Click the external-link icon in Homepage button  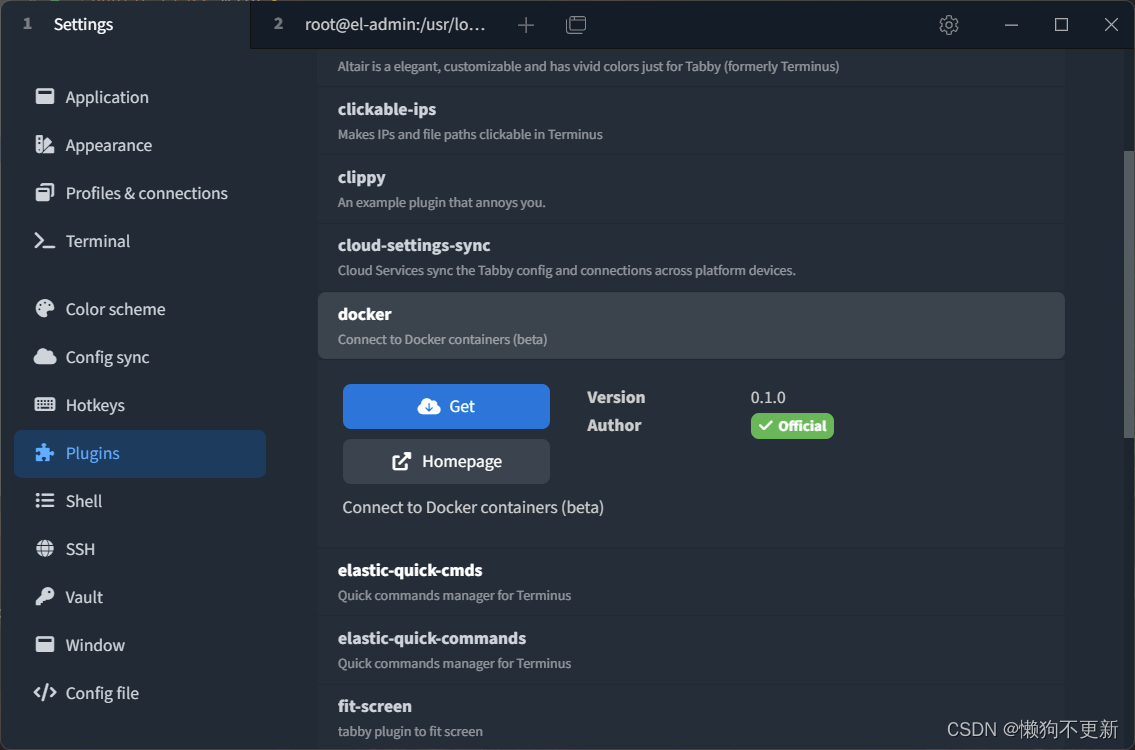402,461
